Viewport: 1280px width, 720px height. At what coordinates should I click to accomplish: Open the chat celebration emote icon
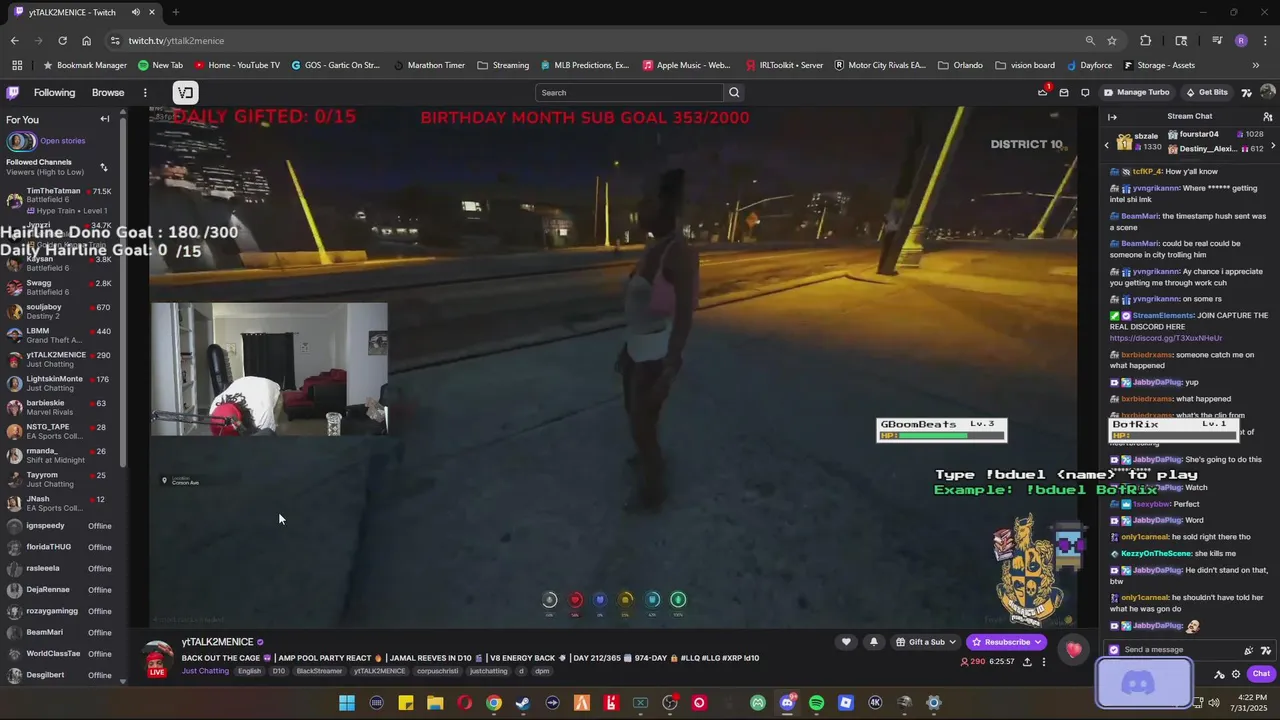coord(1248,650)
